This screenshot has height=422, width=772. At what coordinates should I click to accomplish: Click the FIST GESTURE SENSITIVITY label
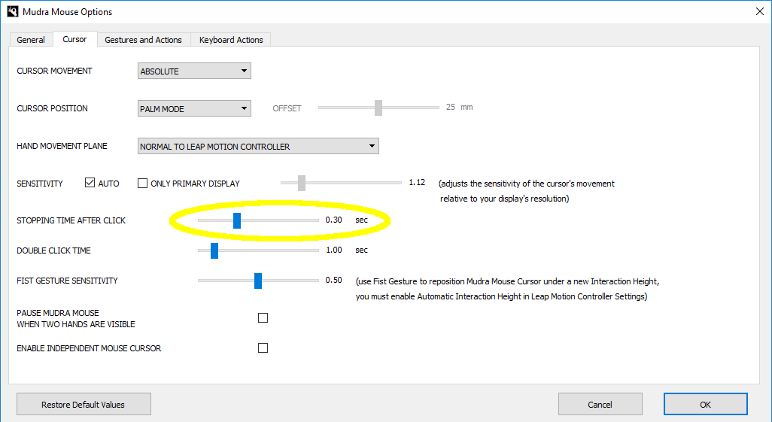pos(67,281)
